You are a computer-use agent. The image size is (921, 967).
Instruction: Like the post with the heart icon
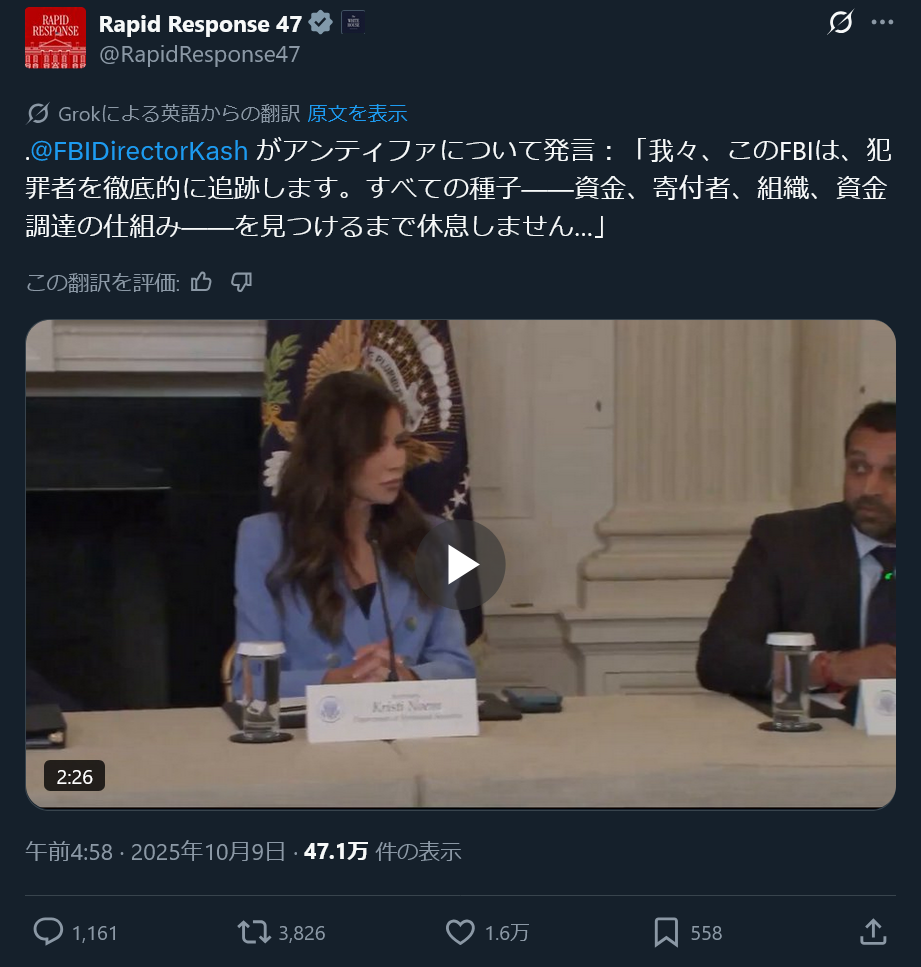pyautogui.click(x=460, y=932)
